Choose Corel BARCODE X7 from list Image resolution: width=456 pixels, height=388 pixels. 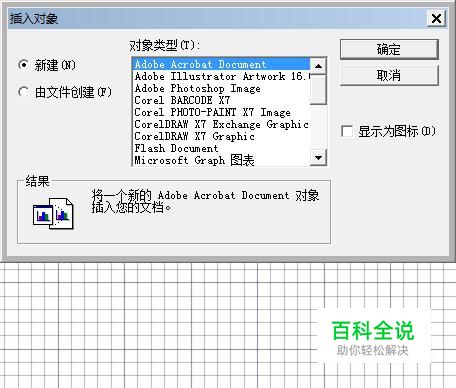221,100
